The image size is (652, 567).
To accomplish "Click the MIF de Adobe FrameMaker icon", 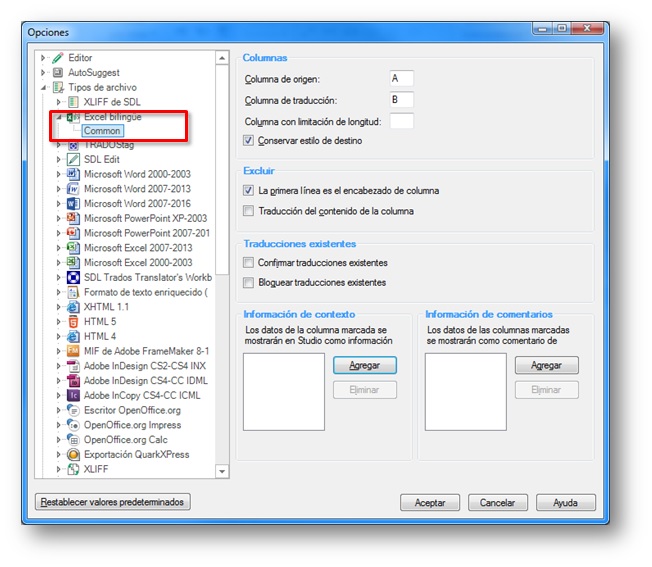I will click(73, 351).
